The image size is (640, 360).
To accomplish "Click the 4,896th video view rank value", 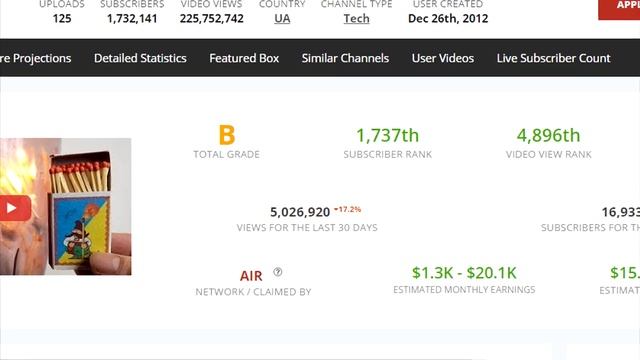I will coord(548,136).
